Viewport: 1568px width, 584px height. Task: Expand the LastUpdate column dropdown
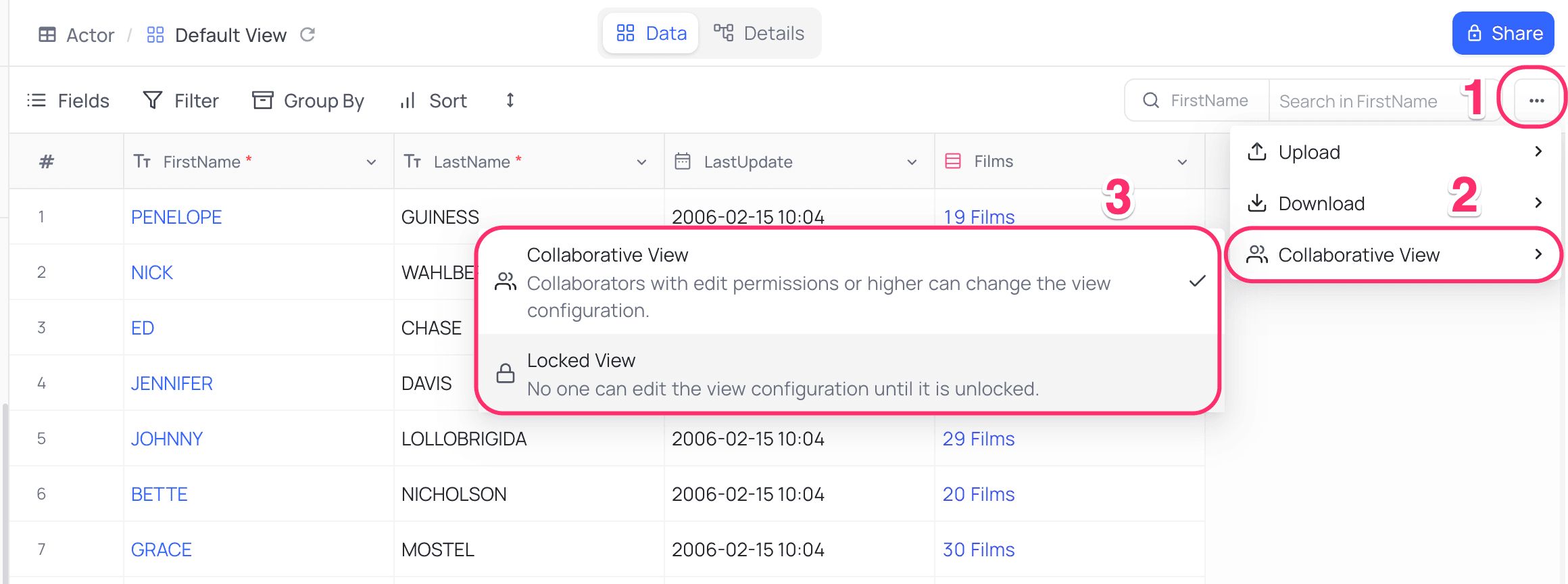pyautogui.click(x=912, y=162)
